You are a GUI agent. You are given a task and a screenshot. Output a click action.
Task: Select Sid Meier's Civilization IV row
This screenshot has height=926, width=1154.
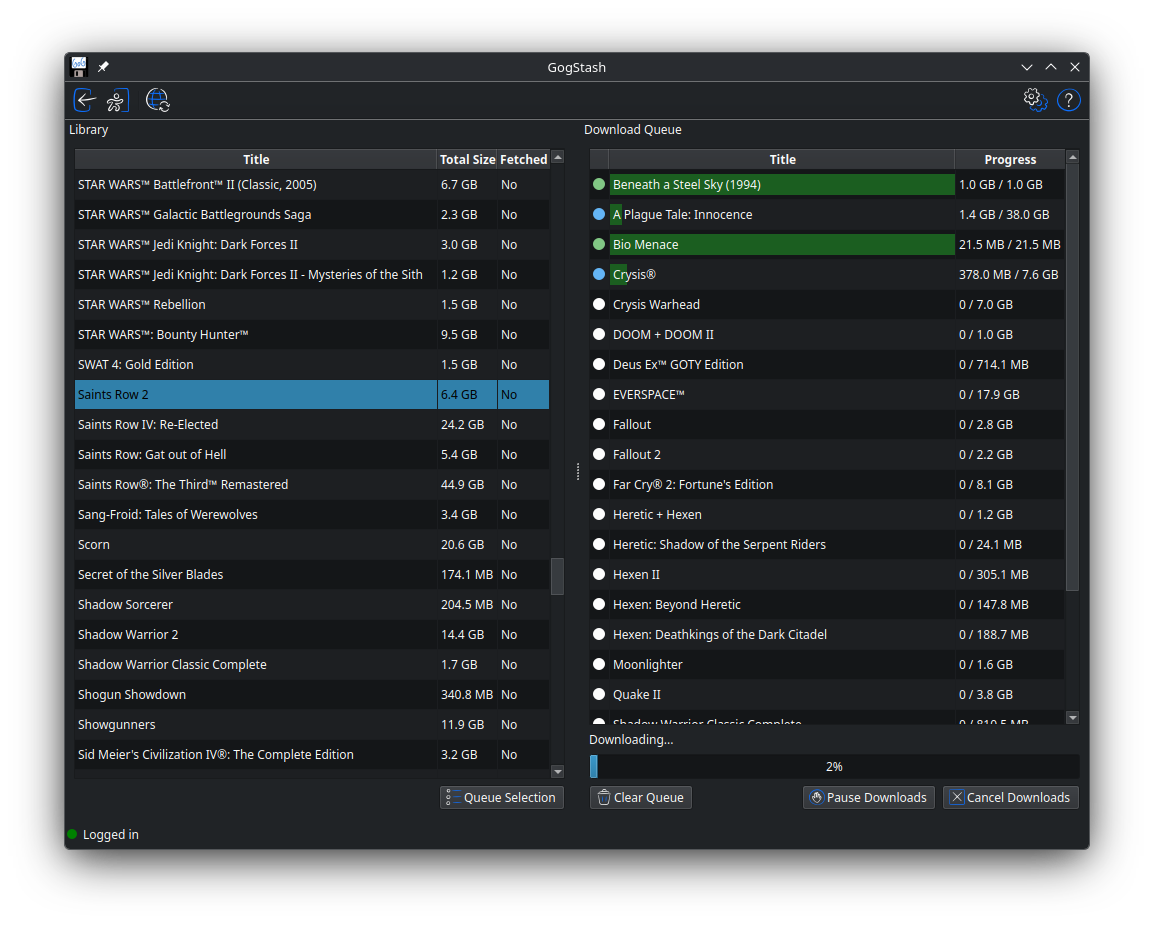(x=312, y=754)
